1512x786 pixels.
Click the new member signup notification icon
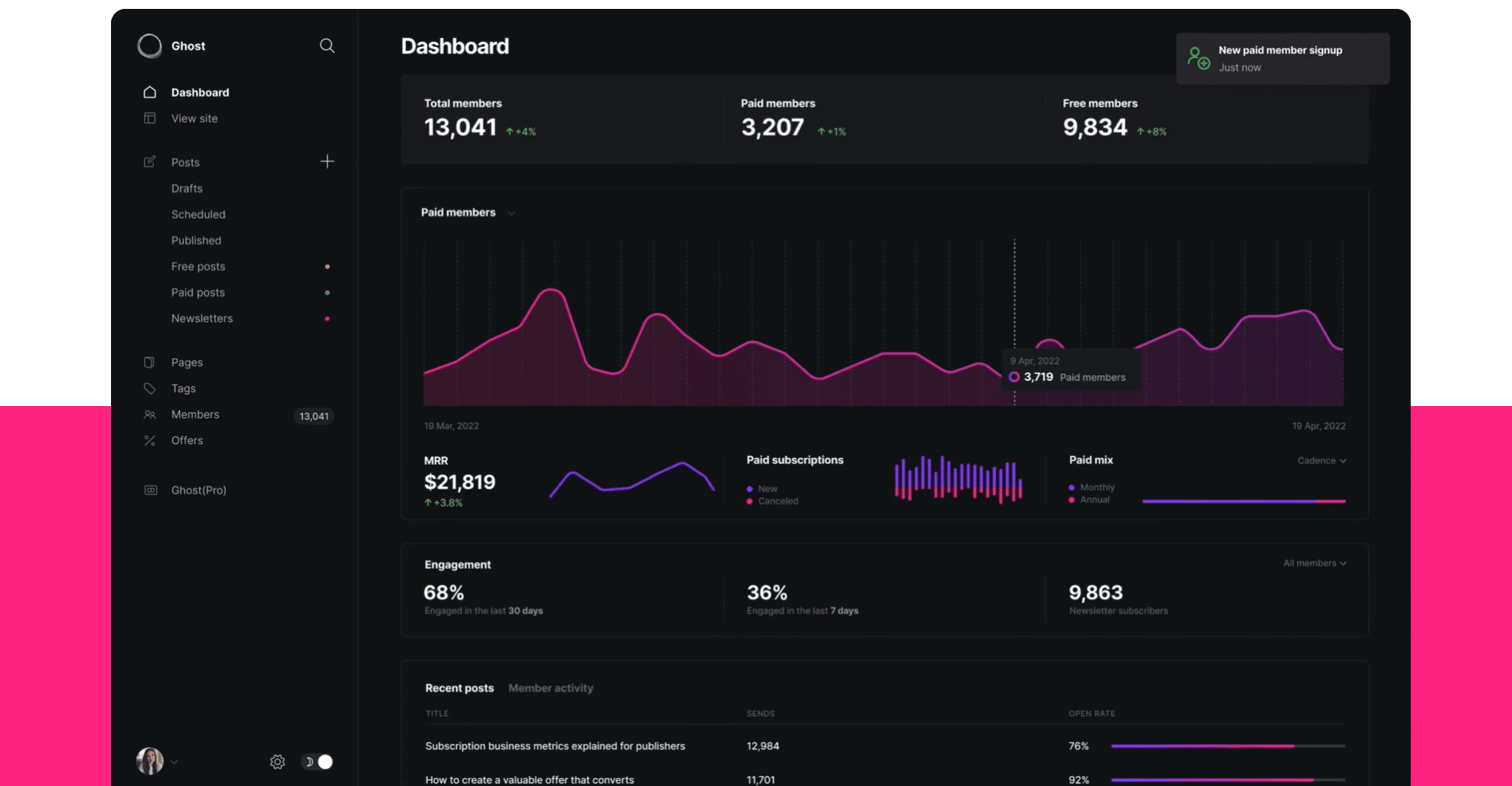[x=1198, y=58]
